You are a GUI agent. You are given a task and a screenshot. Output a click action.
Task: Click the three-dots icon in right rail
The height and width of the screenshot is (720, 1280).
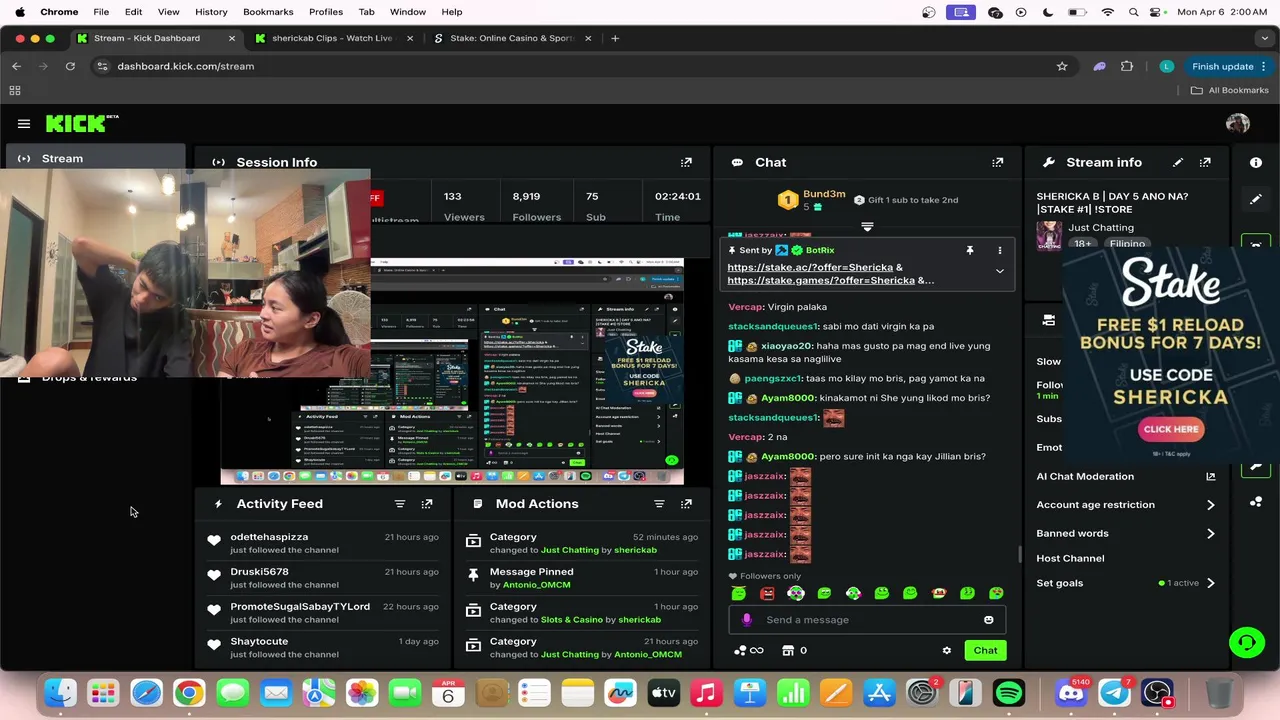click(x=1256, y=502)
